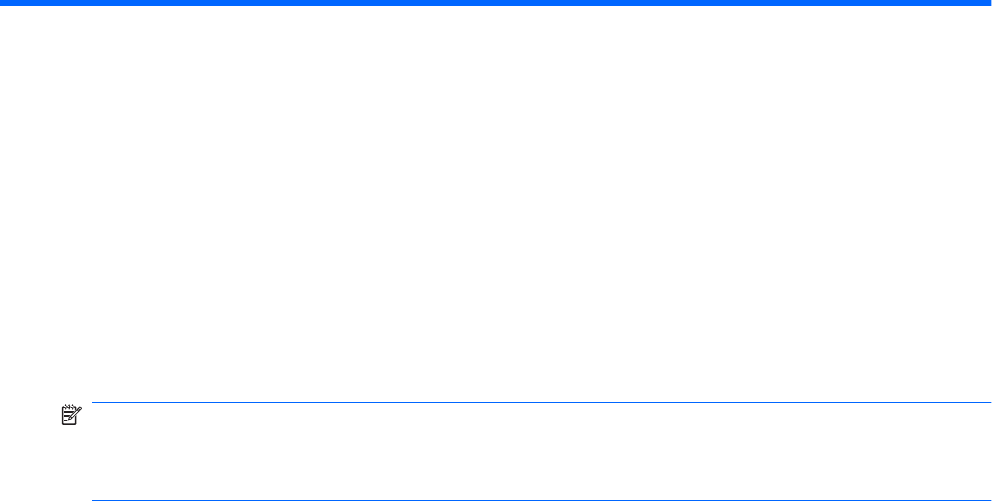
Task: Click the blank white page above the note
Action: [x=496, y=203]
